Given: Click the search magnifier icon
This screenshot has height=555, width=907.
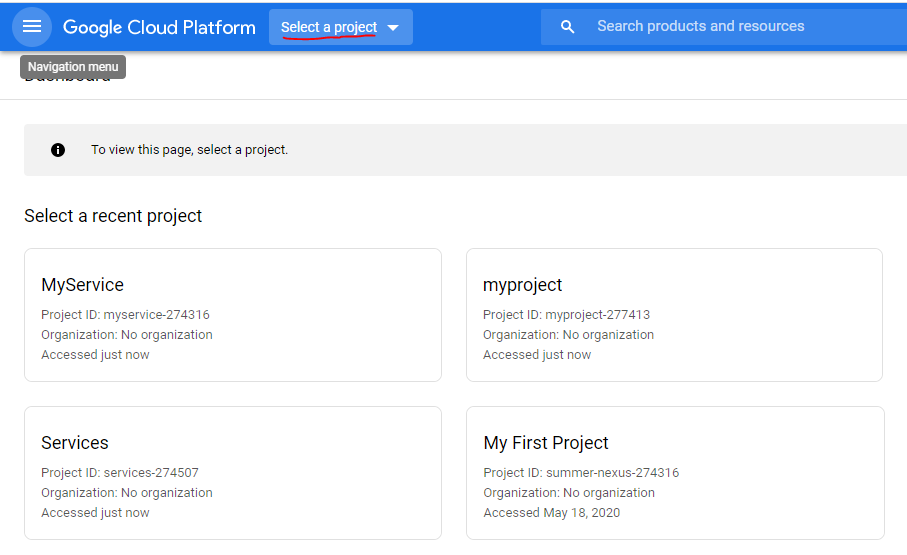Looking at the screenshot, I should [x=568, y=27].
